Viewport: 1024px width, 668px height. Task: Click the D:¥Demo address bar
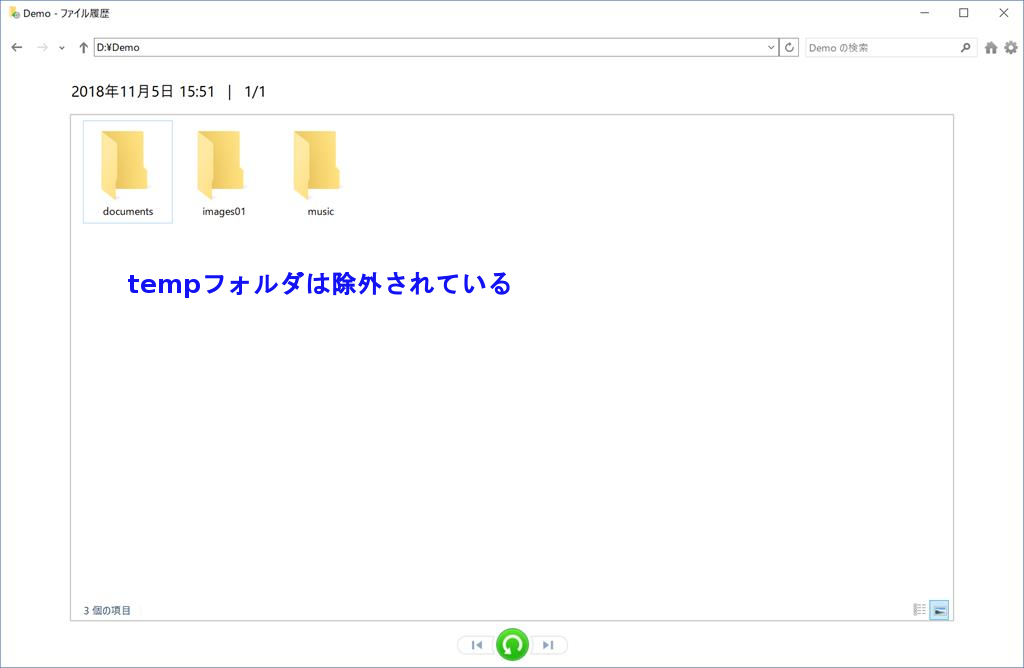428,47
